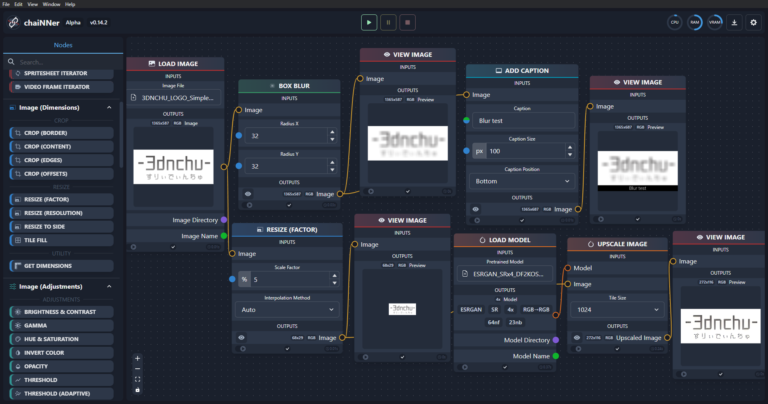This screenshot has height=404, width=768.
Task: Add the Opacity node
Action: [x=61, y=366]
